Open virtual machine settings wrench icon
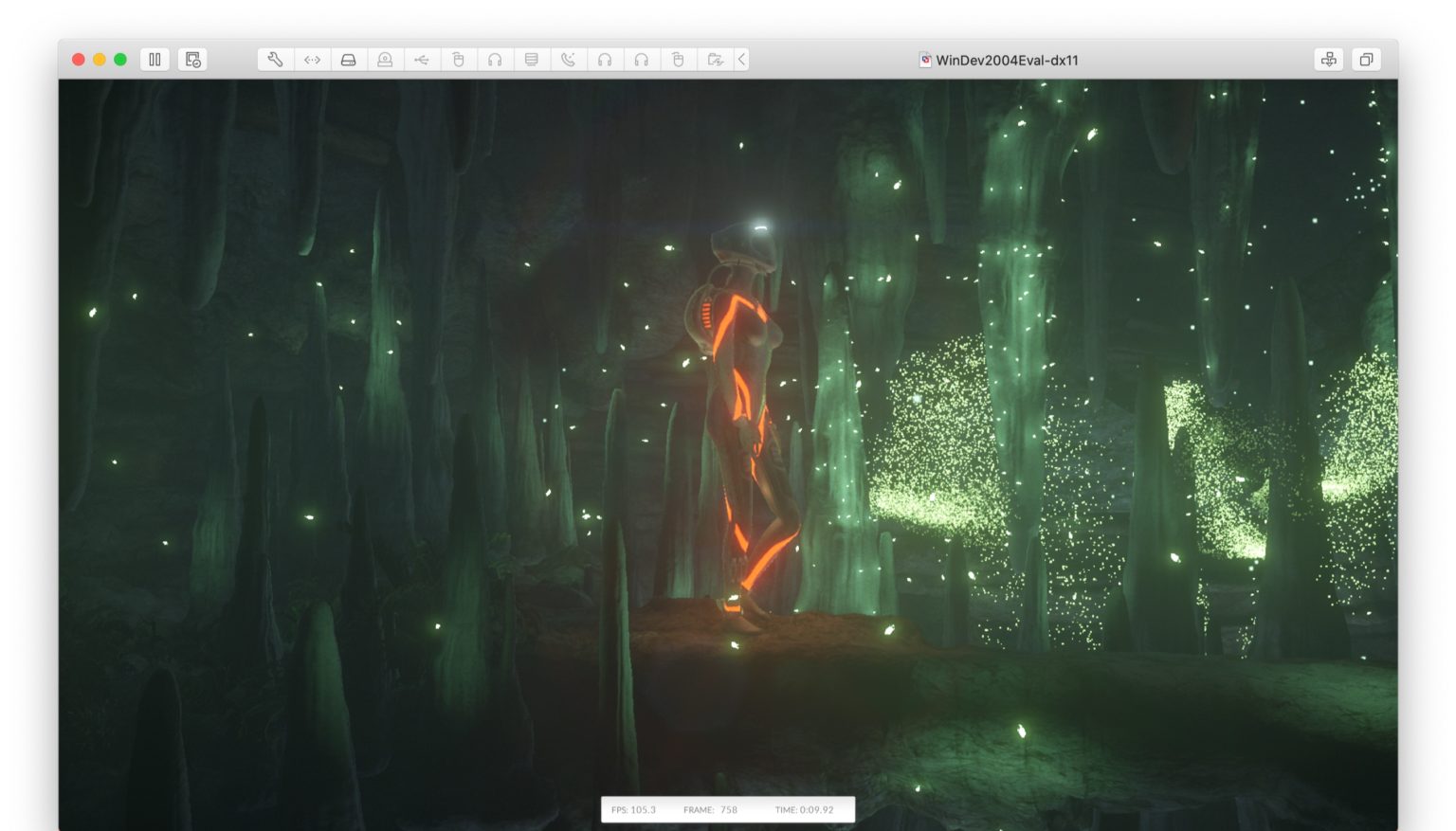Screen dimensions: 1456x831 (x=275, y=60)
